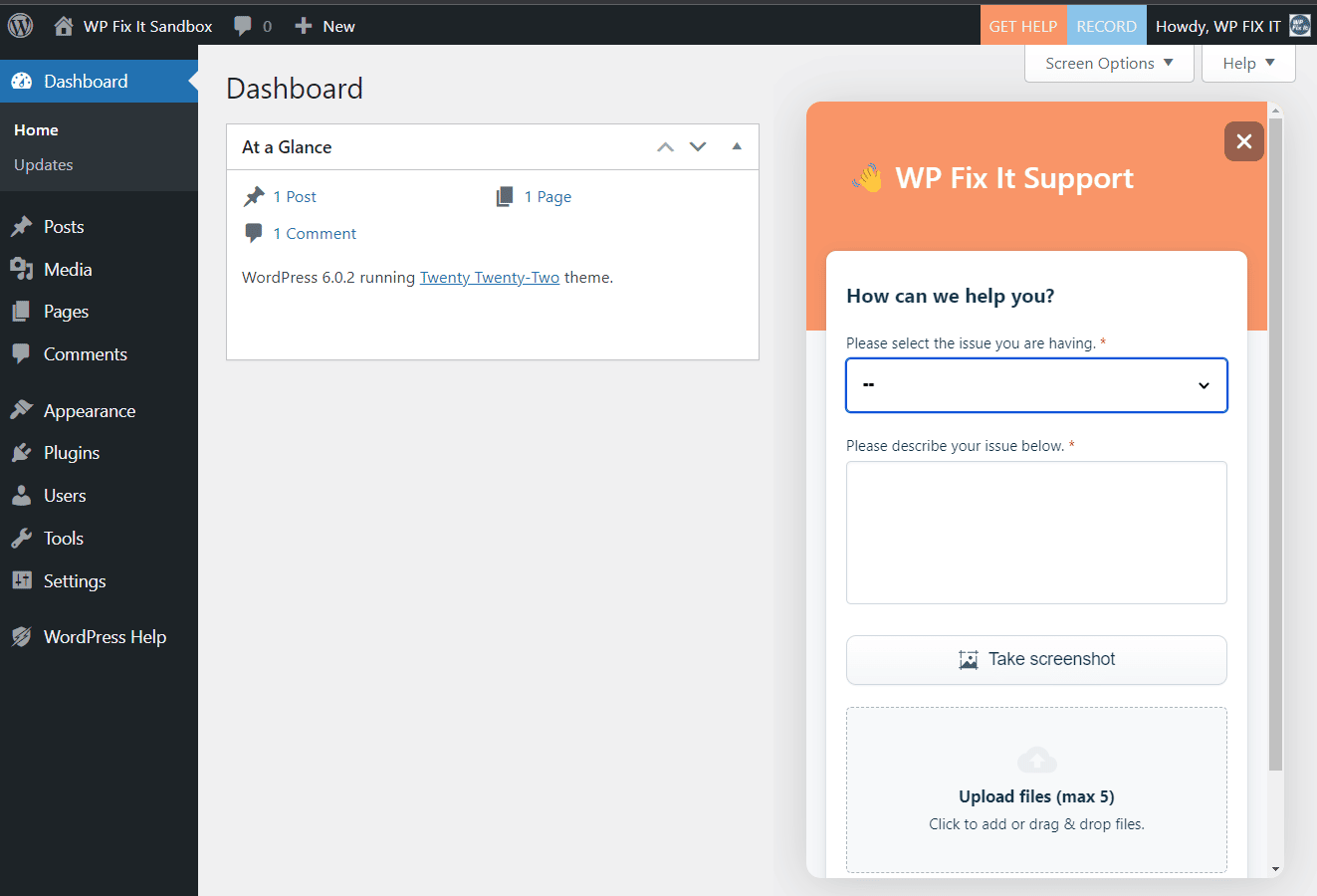Click the Media icon in sidebar
The width and height of the screenshot is (1317, 896).
click(22, 270)
